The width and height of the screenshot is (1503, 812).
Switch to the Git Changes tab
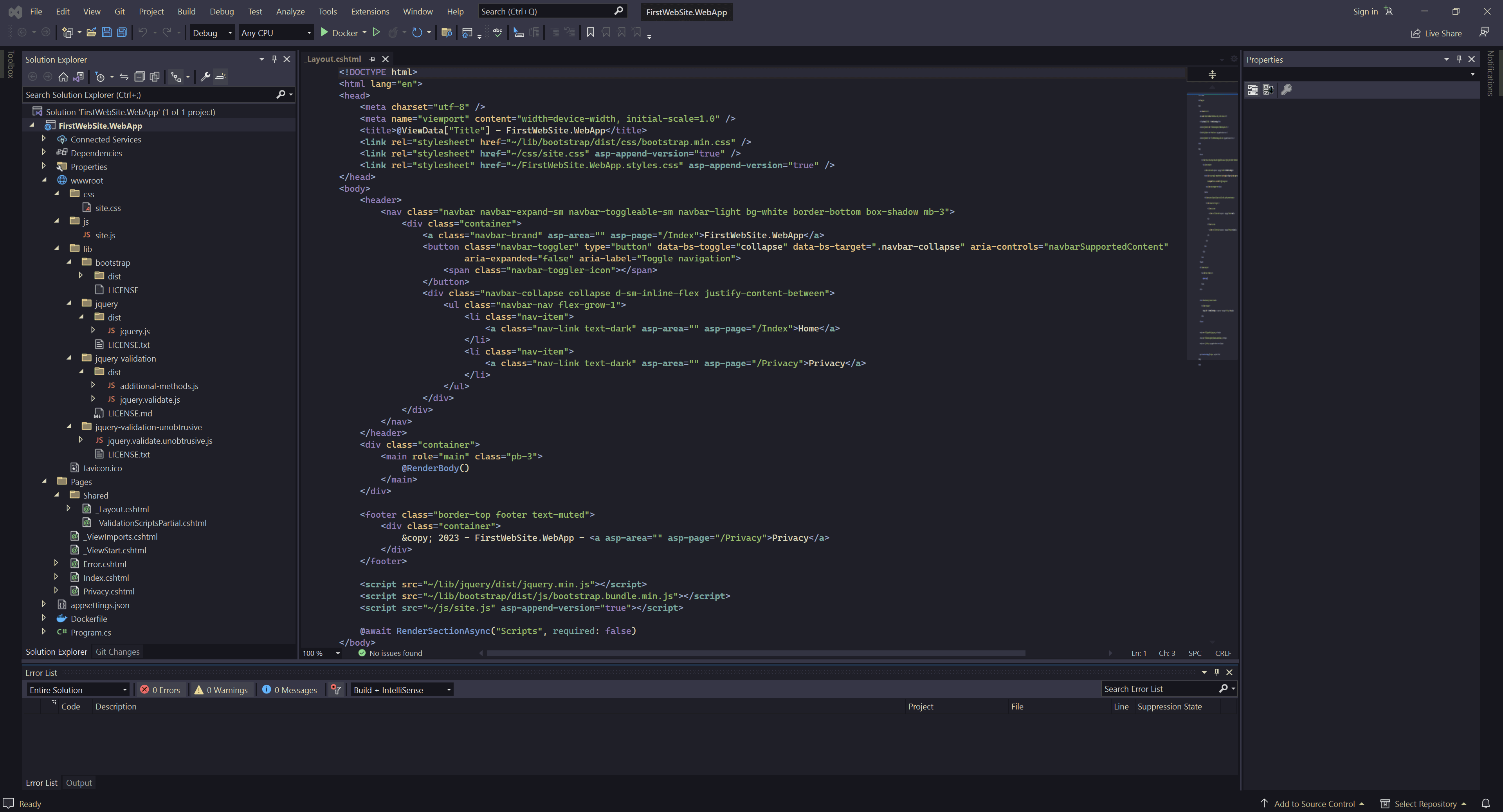(117, 652)
